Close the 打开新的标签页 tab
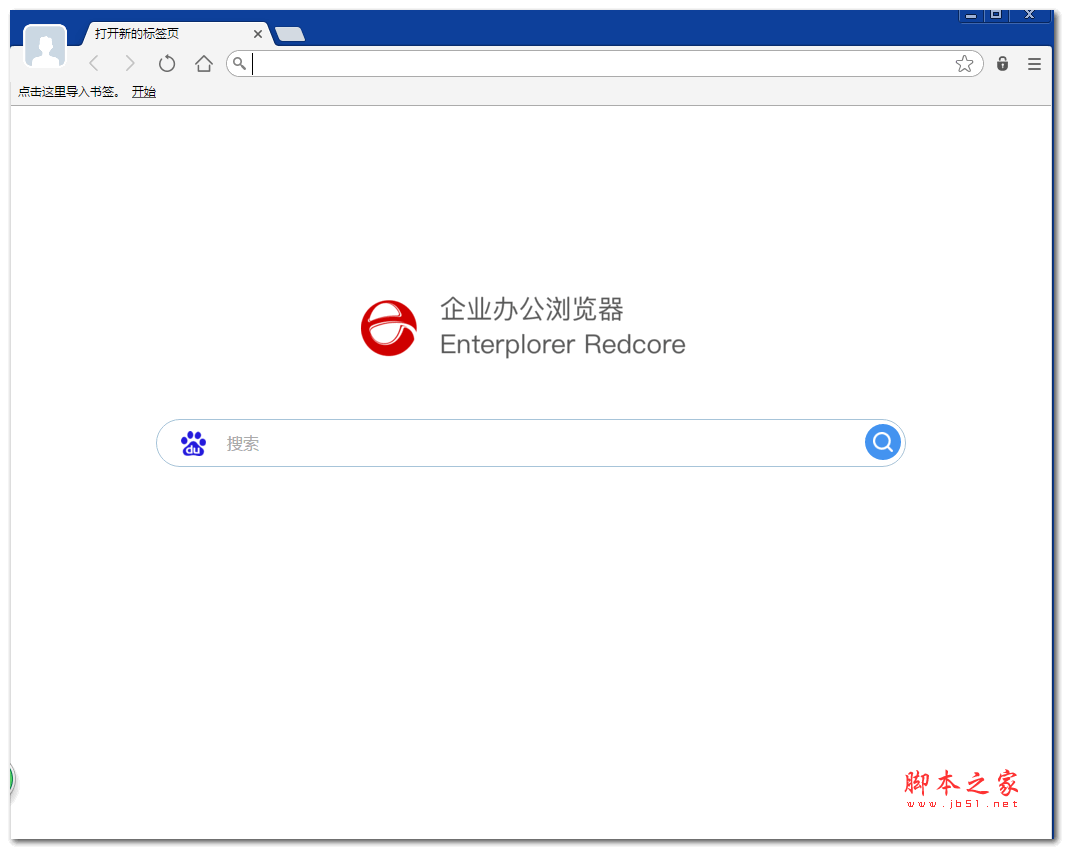 pyautogui.click(x=257, y=34)
